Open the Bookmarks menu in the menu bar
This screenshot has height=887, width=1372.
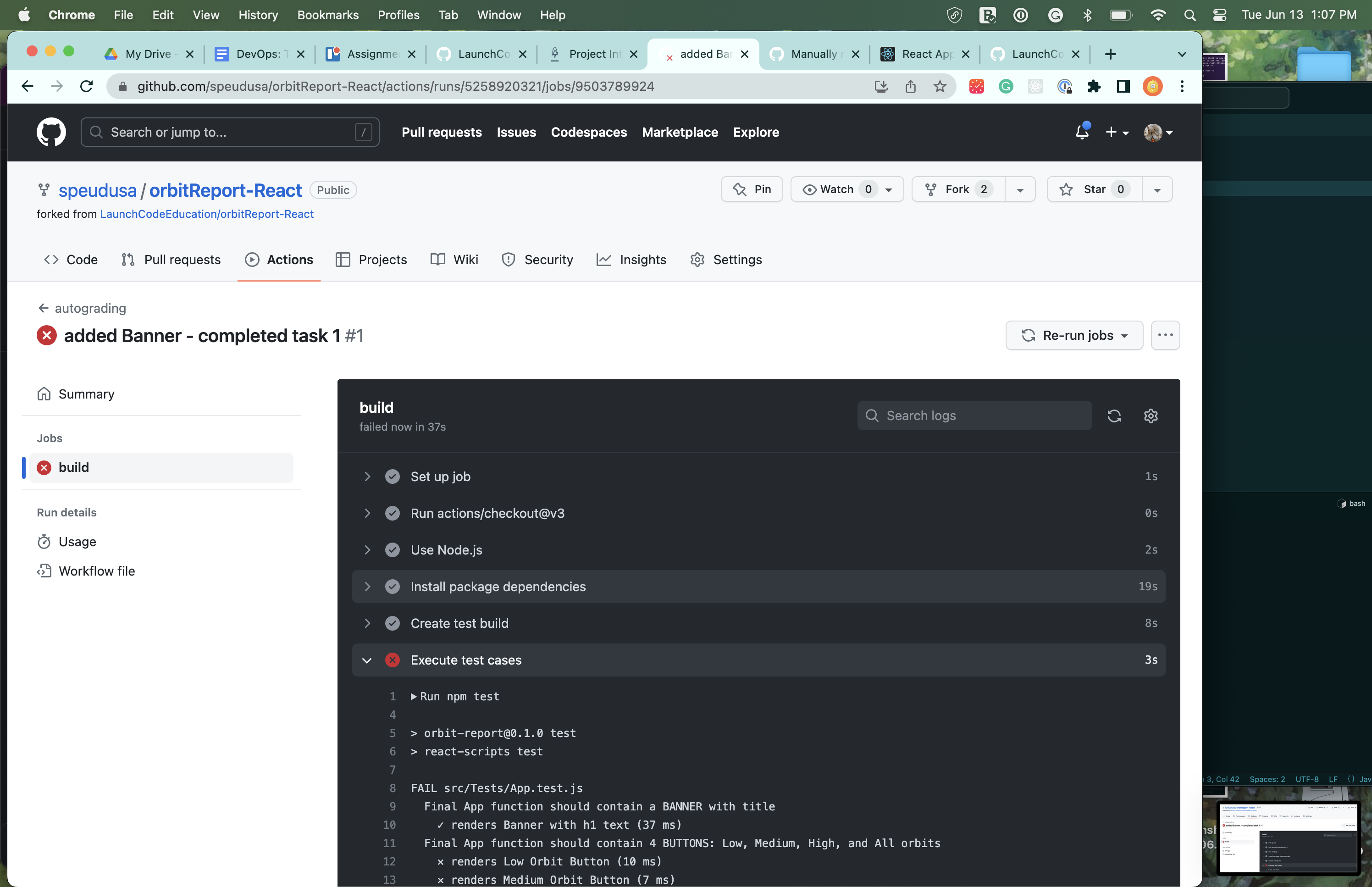coord(327,15)
